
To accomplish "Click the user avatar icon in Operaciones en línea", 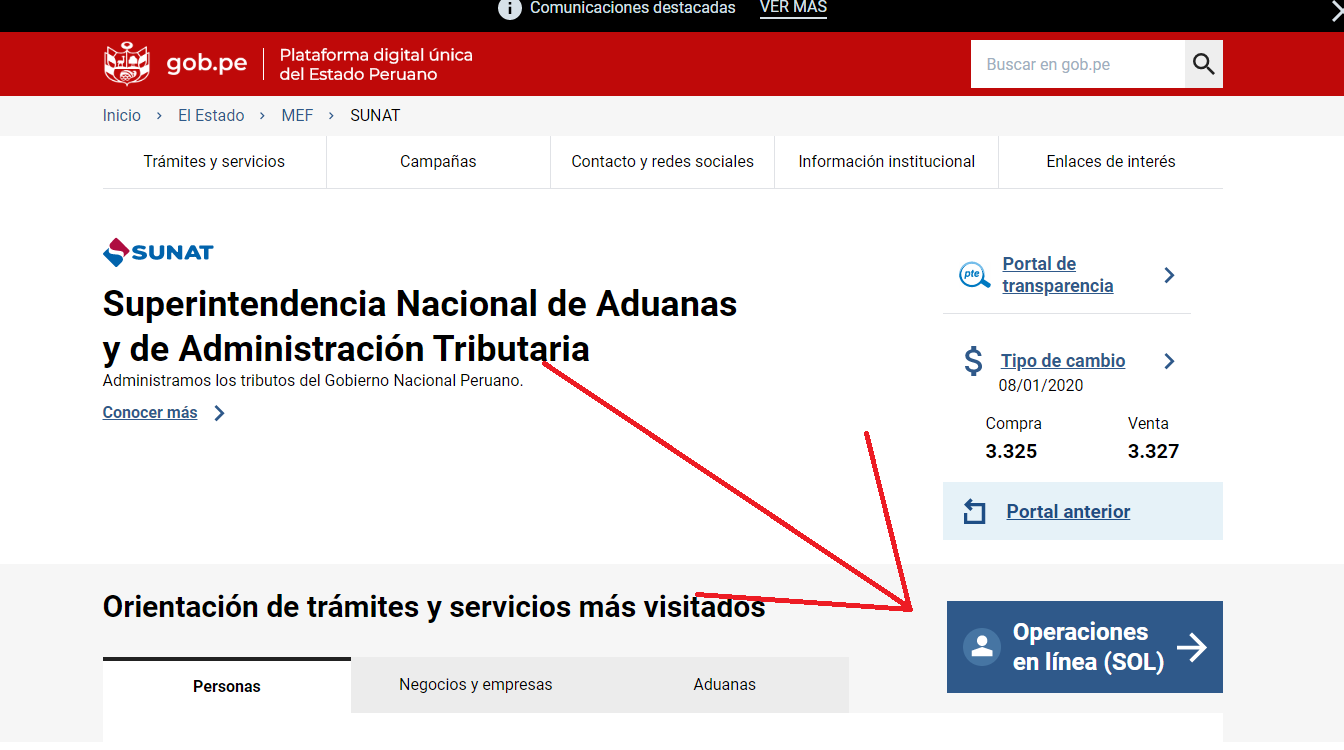I will (982, 646).
